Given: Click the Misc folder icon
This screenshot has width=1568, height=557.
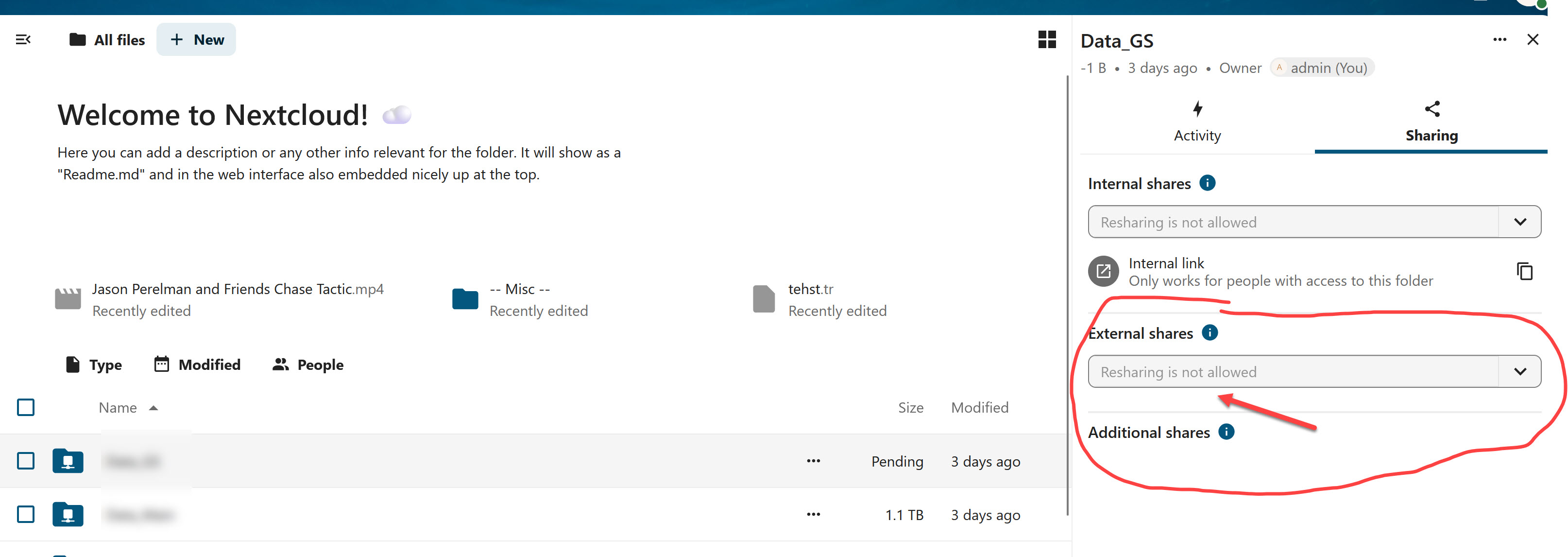Looking at the screenshot, I should point(465,299).
